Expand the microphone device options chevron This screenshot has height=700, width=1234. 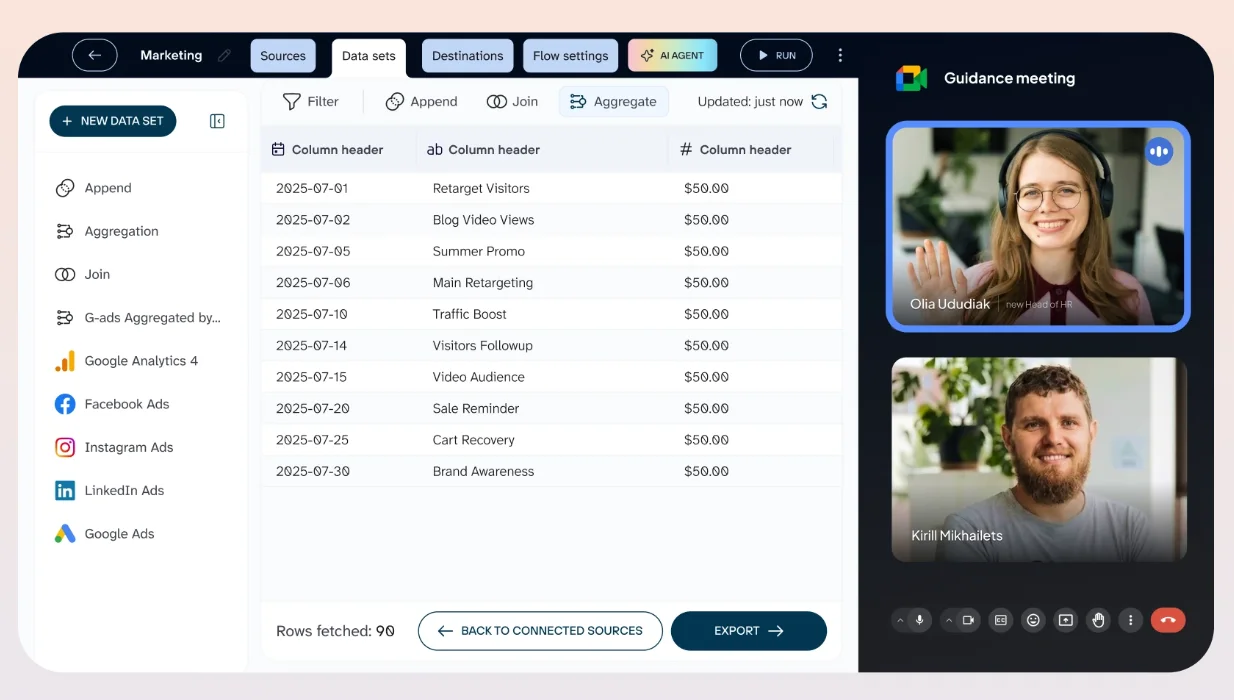[x=899, y=620]
